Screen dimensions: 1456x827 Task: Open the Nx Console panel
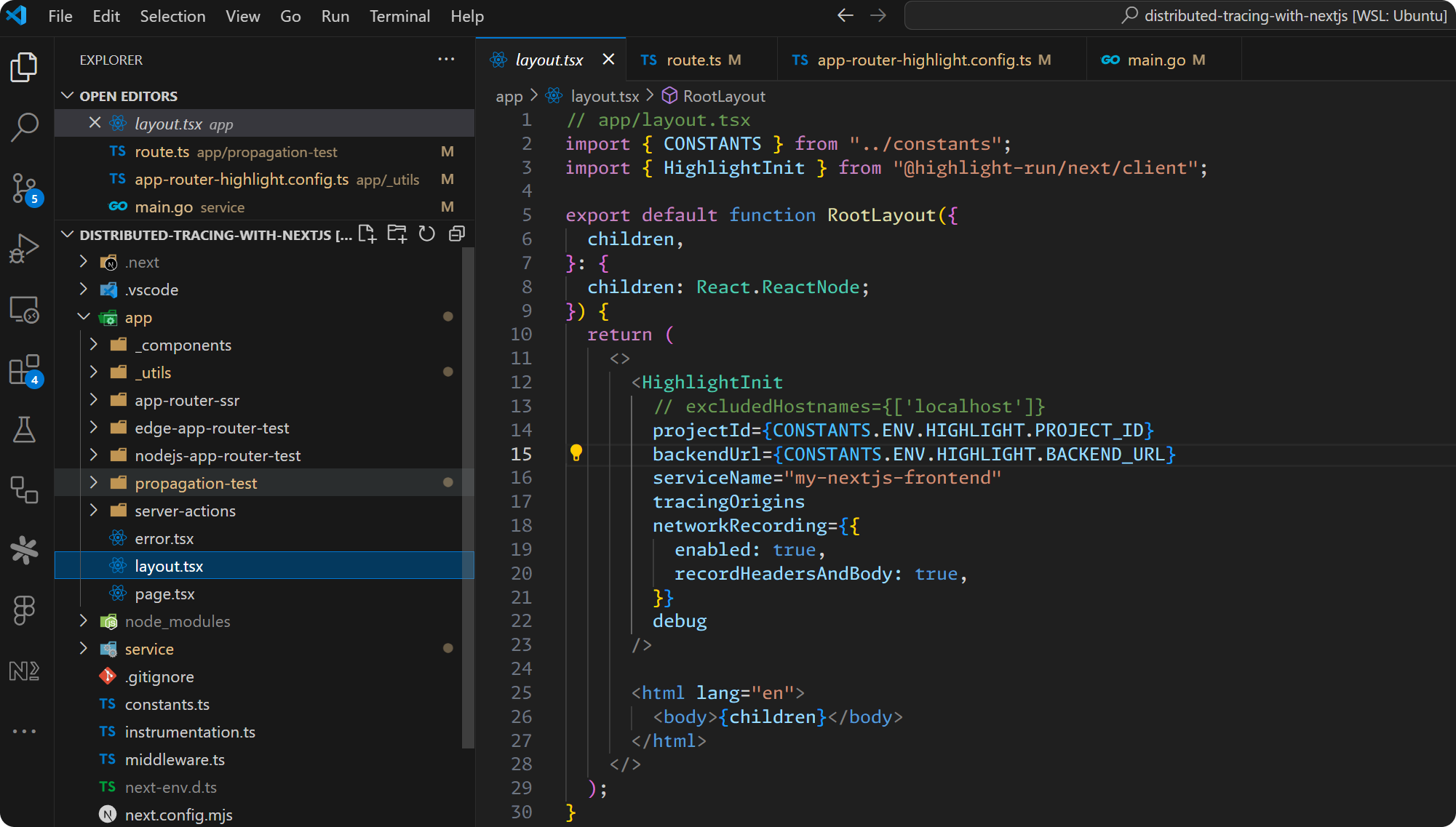pos(25,671)
